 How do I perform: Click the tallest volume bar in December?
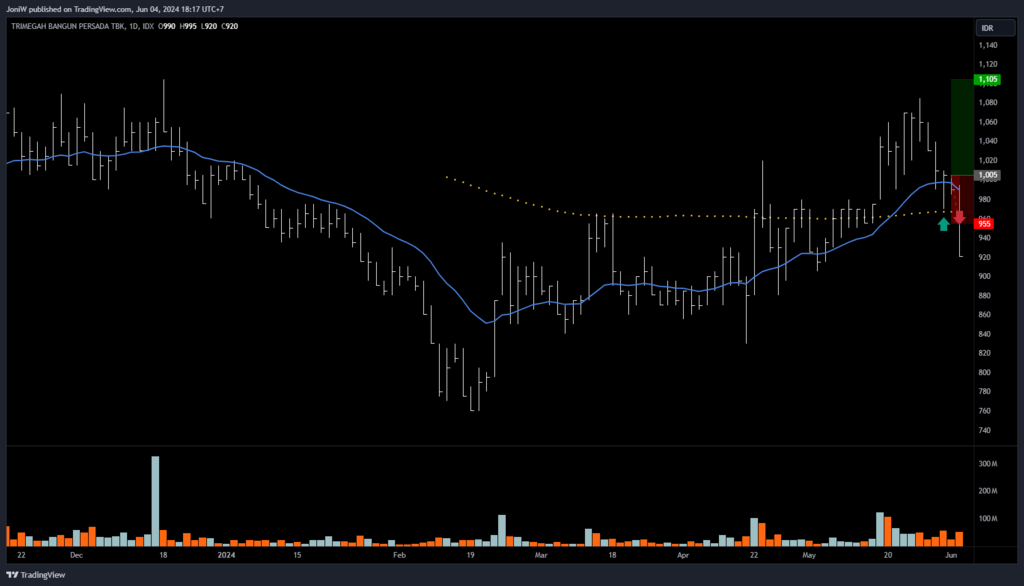(x=155, y=500)
